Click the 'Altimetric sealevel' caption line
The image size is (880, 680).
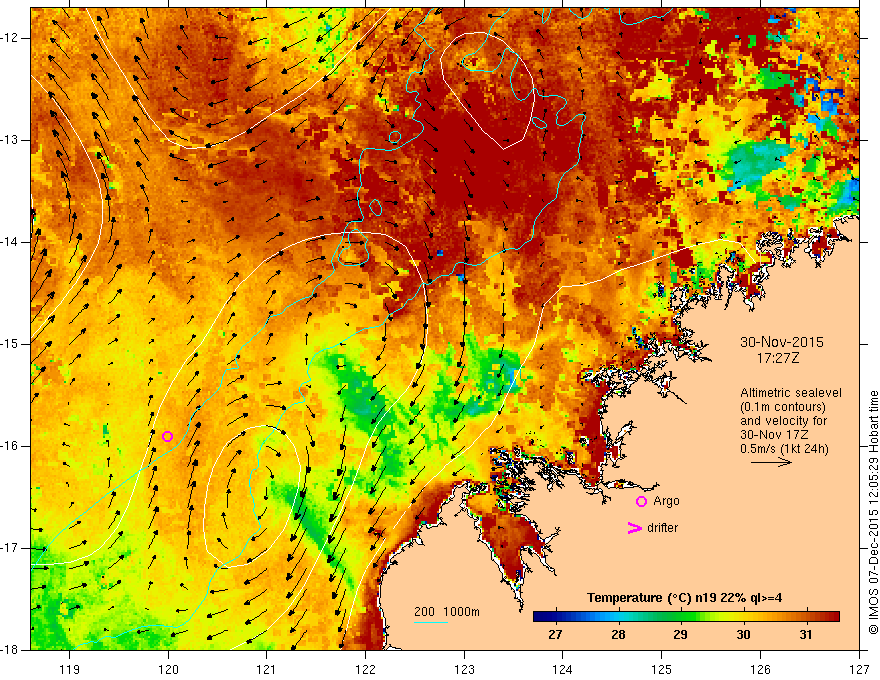pos(791,393)
